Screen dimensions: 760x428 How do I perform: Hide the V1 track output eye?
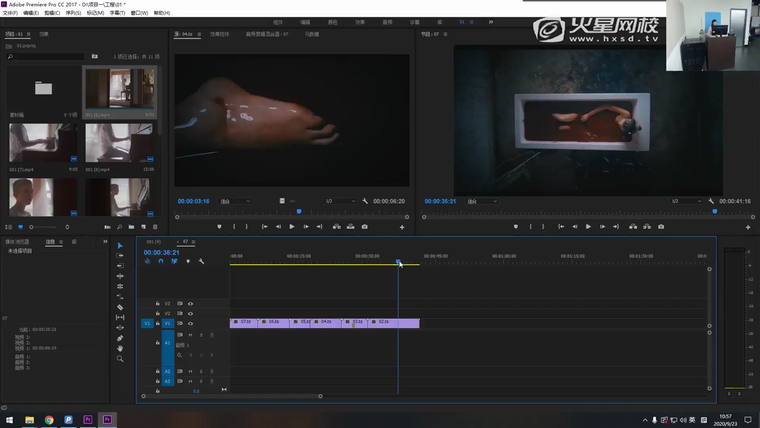point(191,324)
